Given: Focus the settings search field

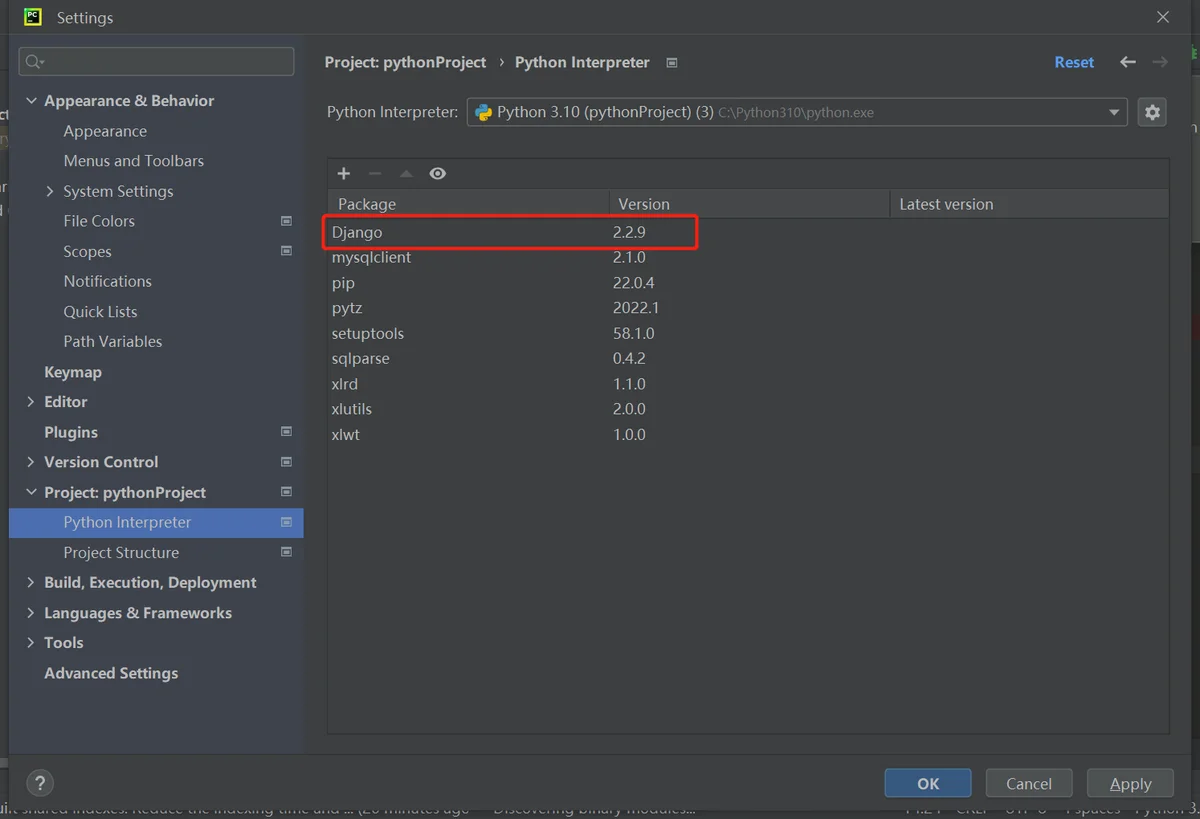Looking at the screenshot, I should tap(156, 62).
